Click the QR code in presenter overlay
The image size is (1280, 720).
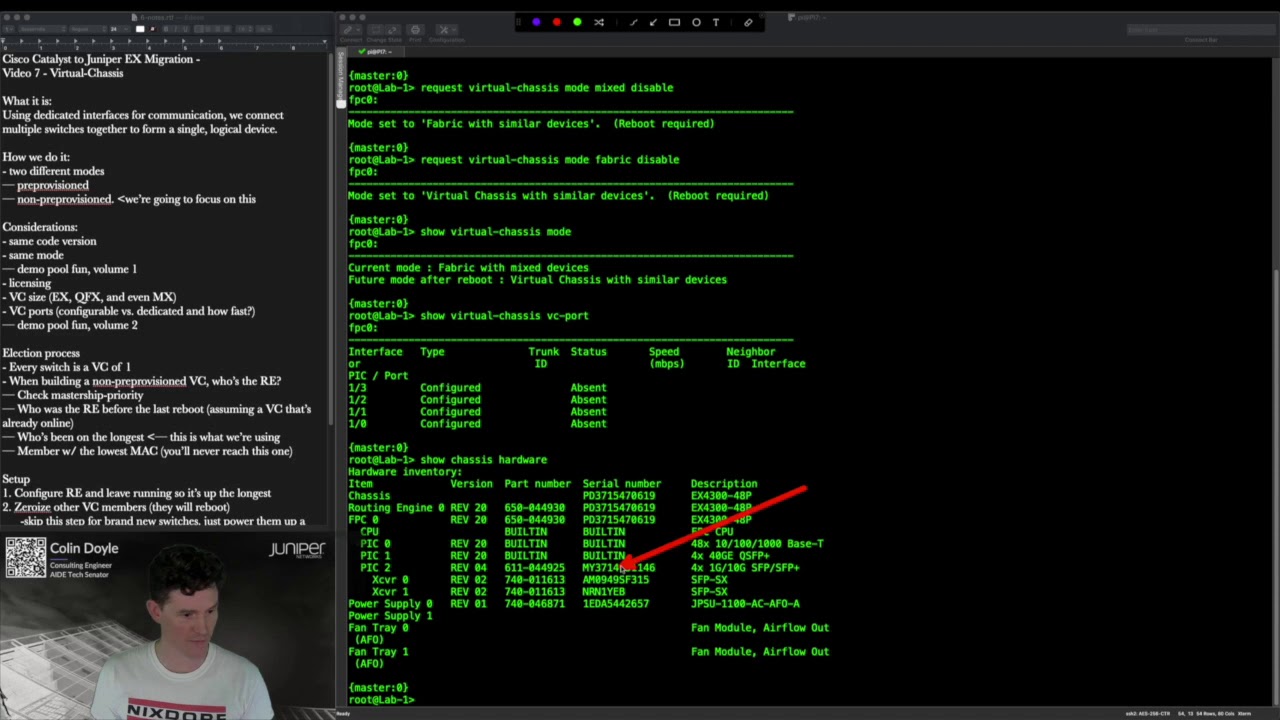26,558
